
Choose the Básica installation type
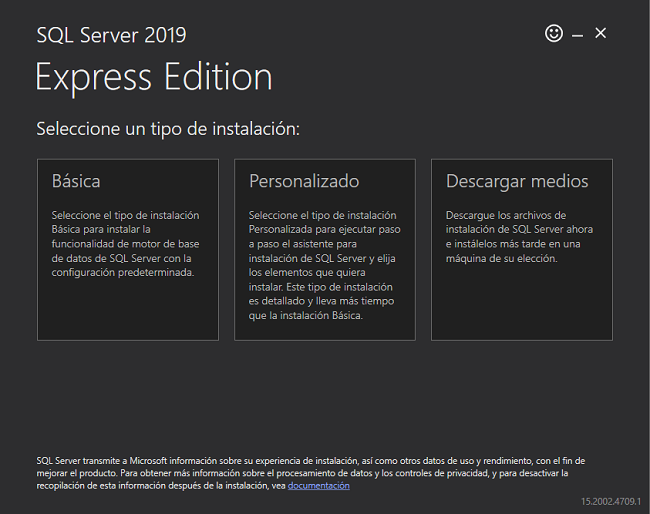click(128, 250)
